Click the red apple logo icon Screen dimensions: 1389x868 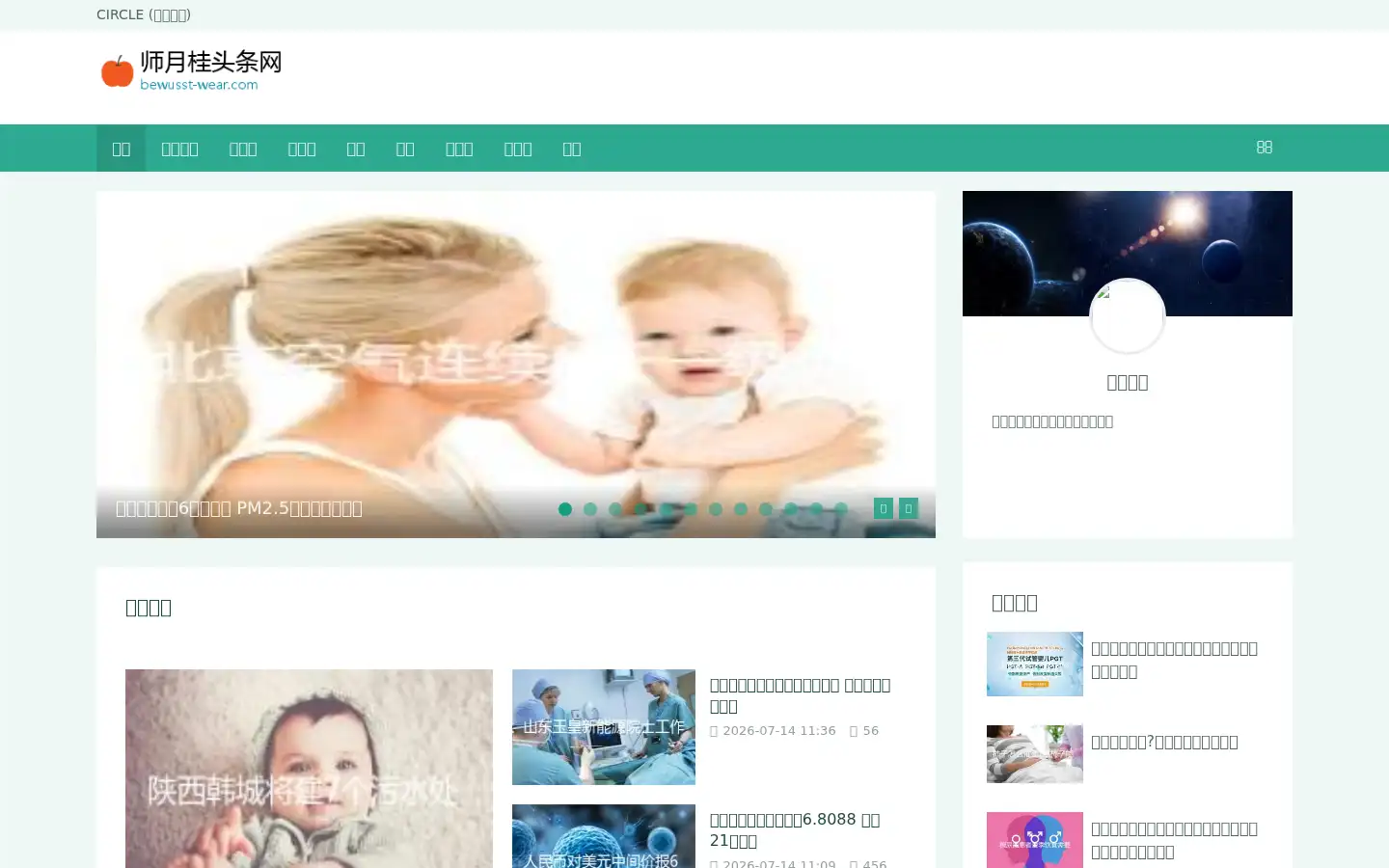117,71
